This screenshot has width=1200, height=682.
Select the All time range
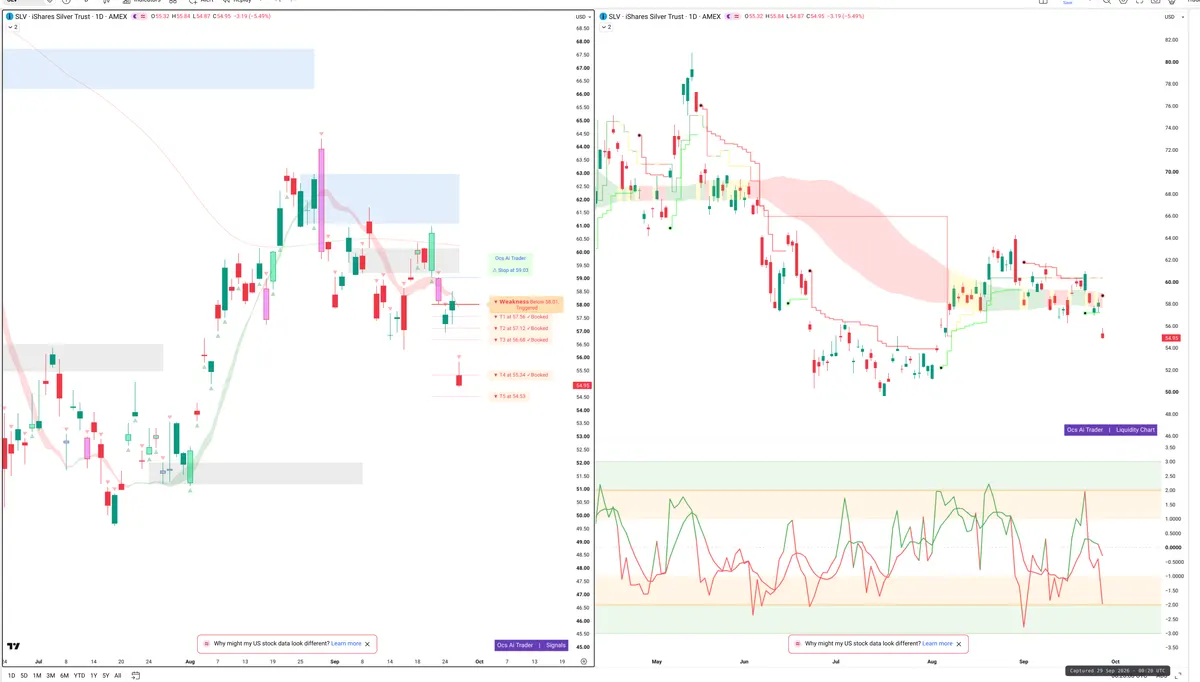[118, 676]
